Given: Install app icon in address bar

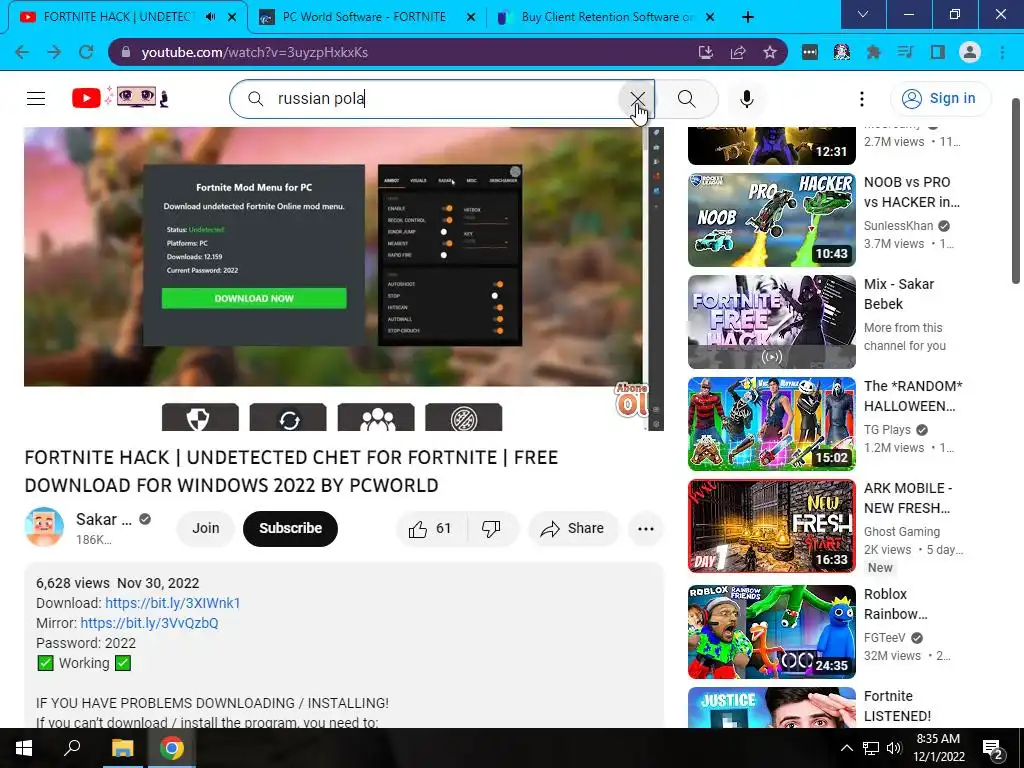Looking at the screenshot, I should [x=705, y=52].
